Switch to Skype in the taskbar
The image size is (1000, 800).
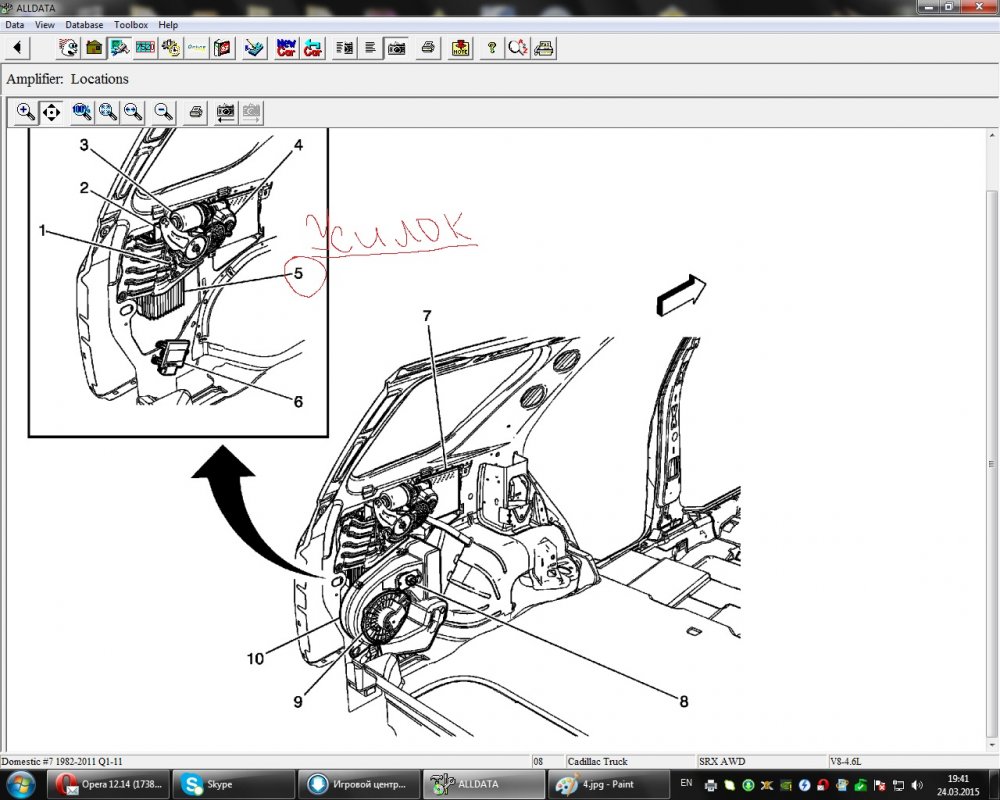coord(233,784)
